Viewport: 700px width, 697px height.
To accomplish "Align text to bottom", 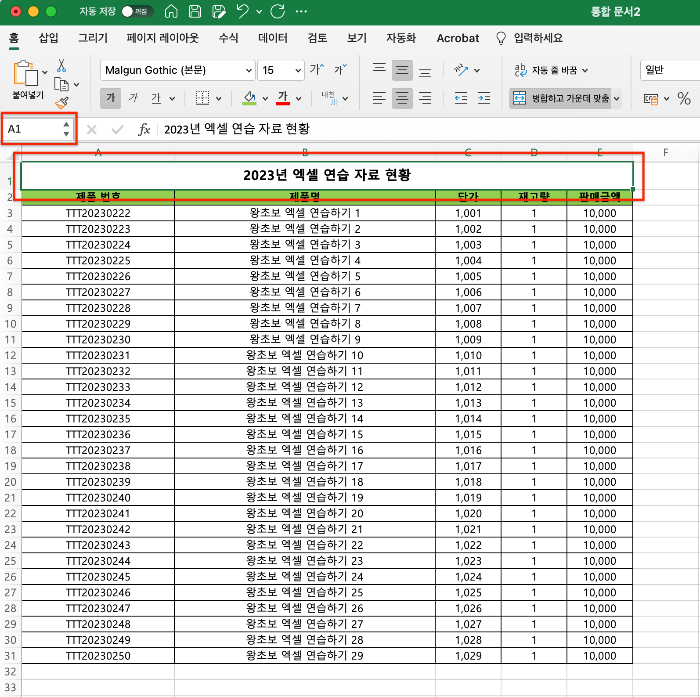I will pyautogui.click(x=425, y=70).
